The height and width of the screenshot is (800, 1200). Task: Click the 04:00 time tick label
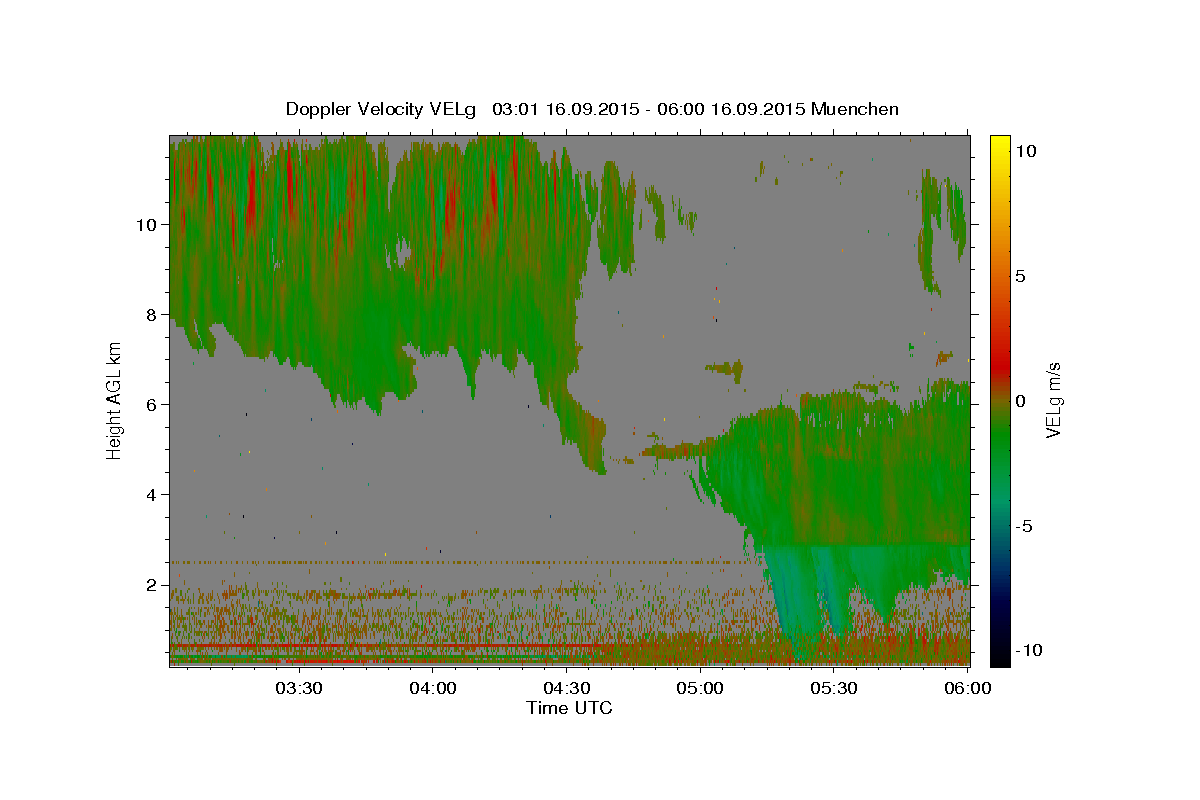pyautogui.click(x=432, y=688)
